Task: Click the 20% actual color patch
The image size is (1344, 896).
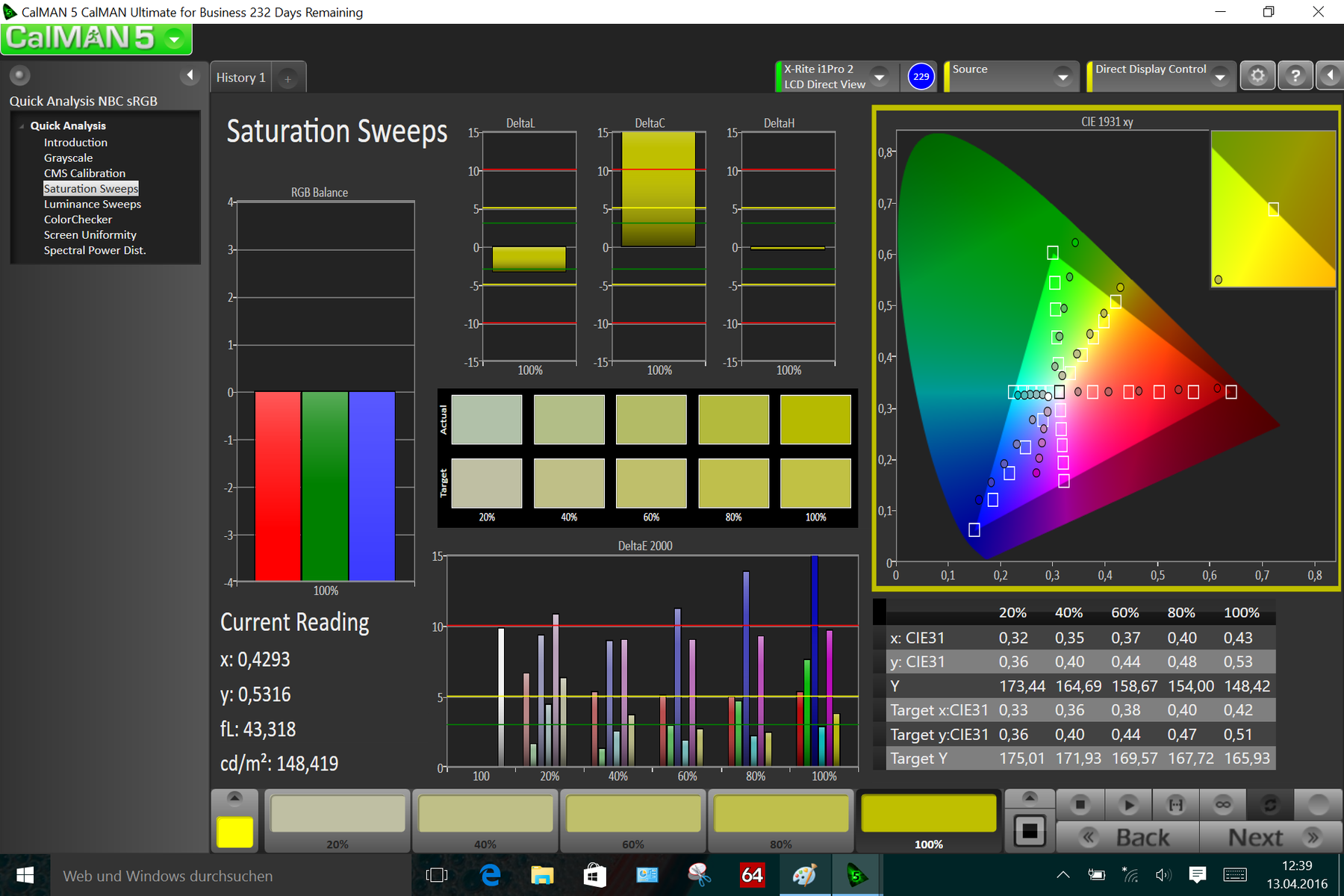Action: click(x=487, y=420)
